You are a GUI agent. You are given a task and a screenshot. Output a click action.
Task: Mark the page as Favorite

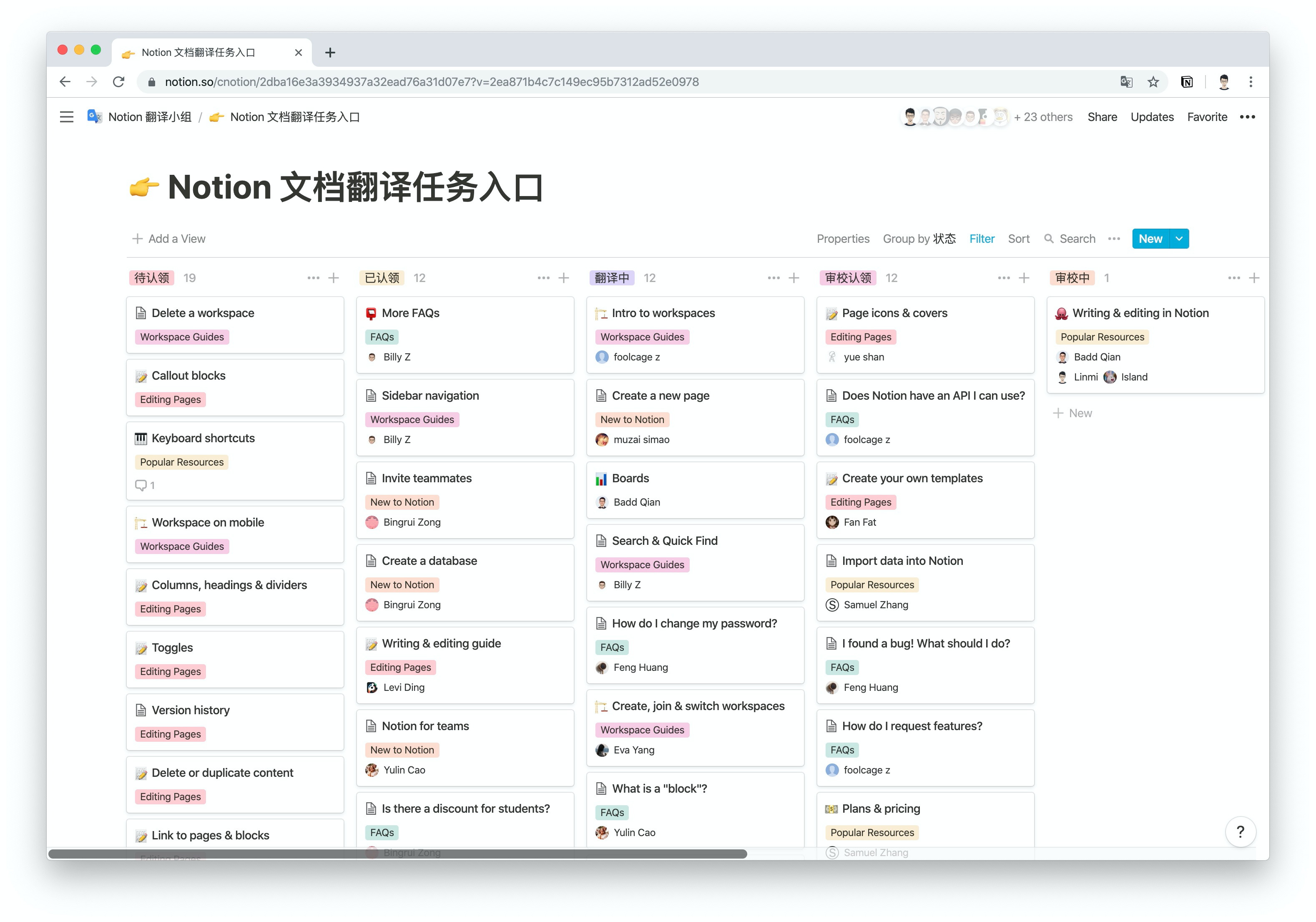(x=1207, y=117)
